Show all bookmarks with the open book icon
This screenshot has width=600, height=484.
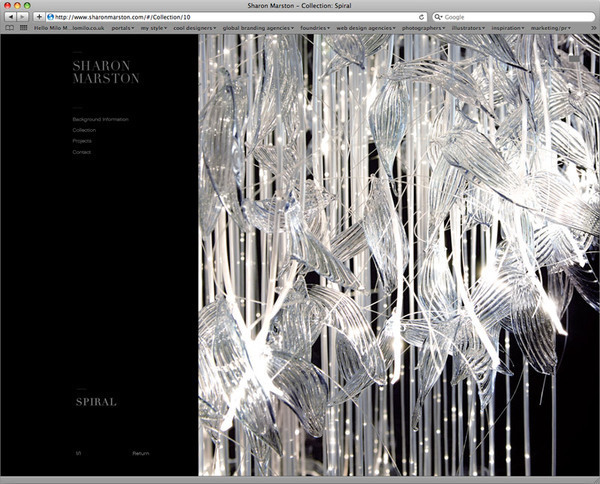10,28
